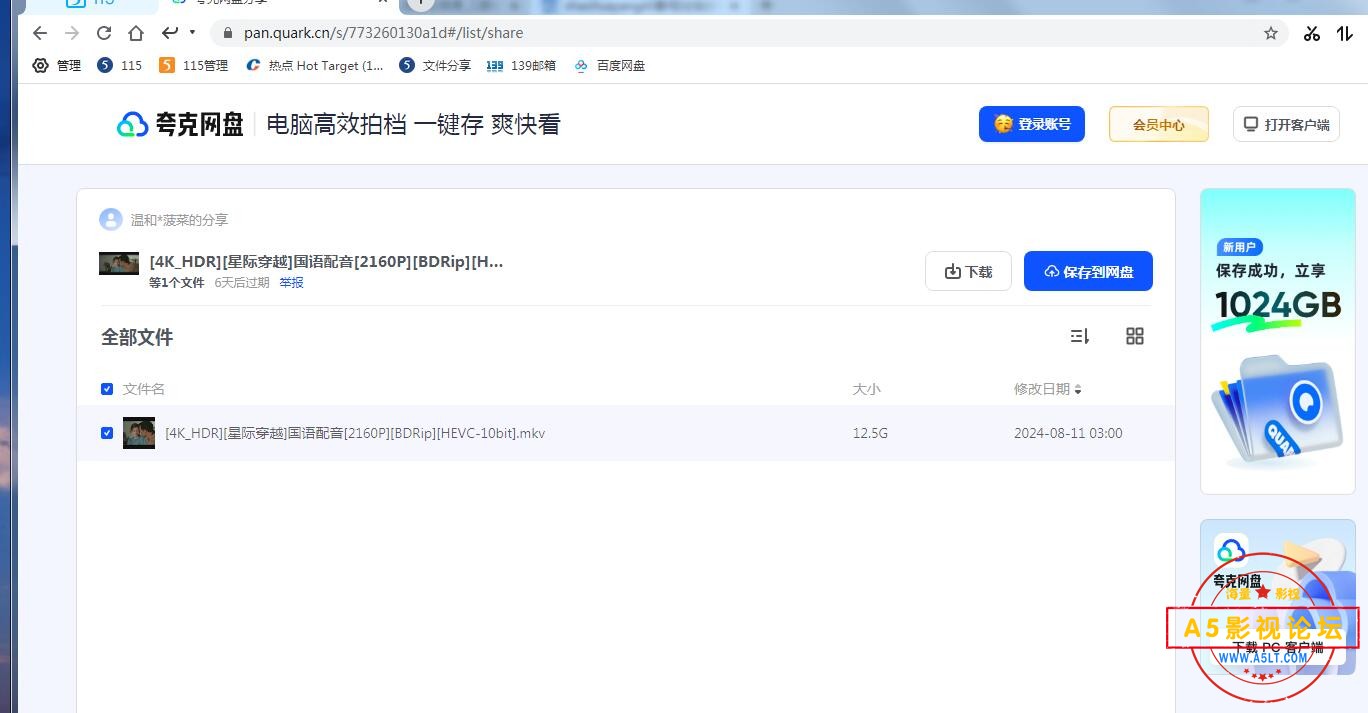Click the padlock site info icon
The width and height of the screenshot is (1368, 713).
pos(228,33)
